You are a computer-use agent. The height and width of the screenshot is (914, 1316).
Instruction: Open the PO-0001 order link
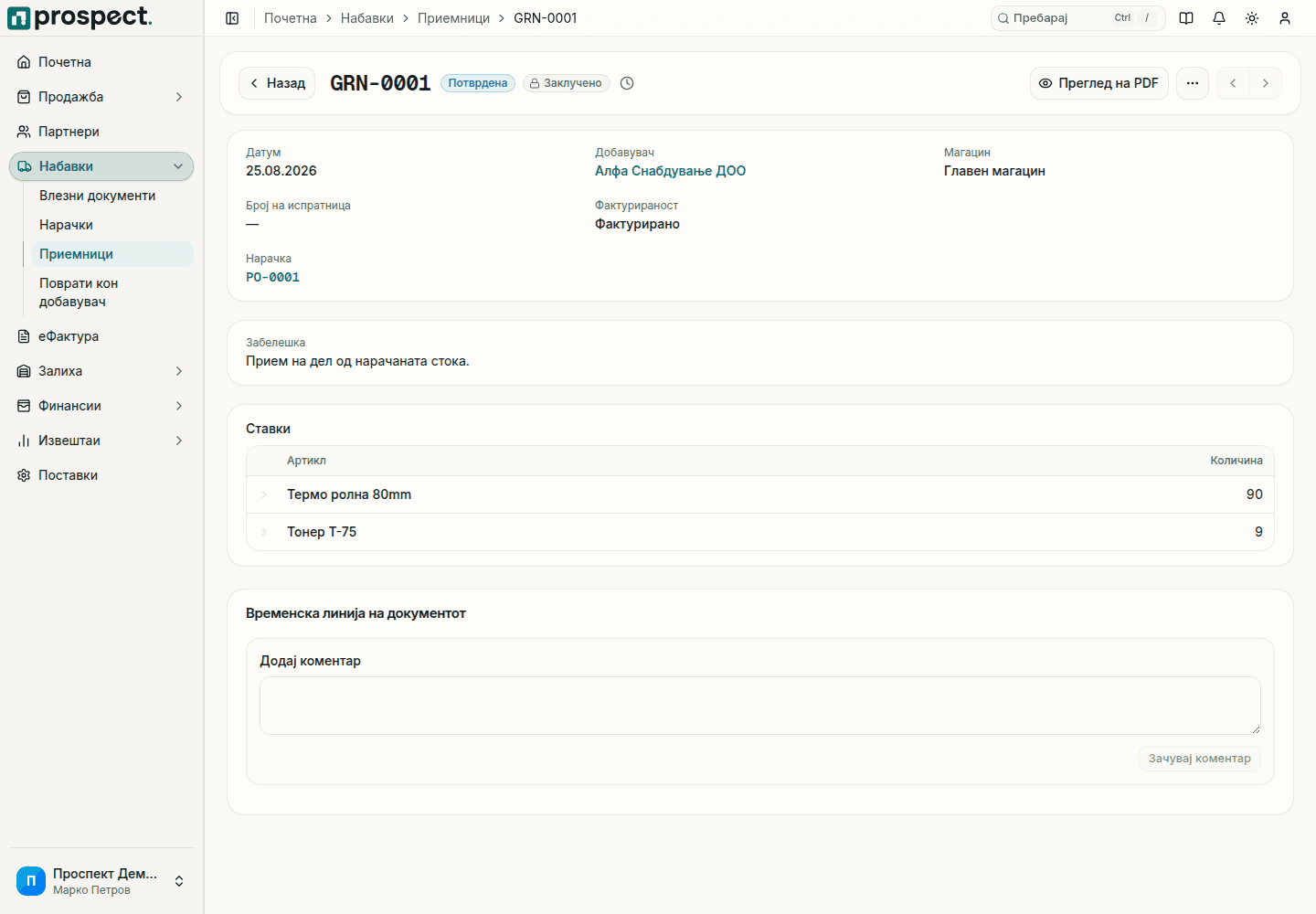(x=272, y=277)
